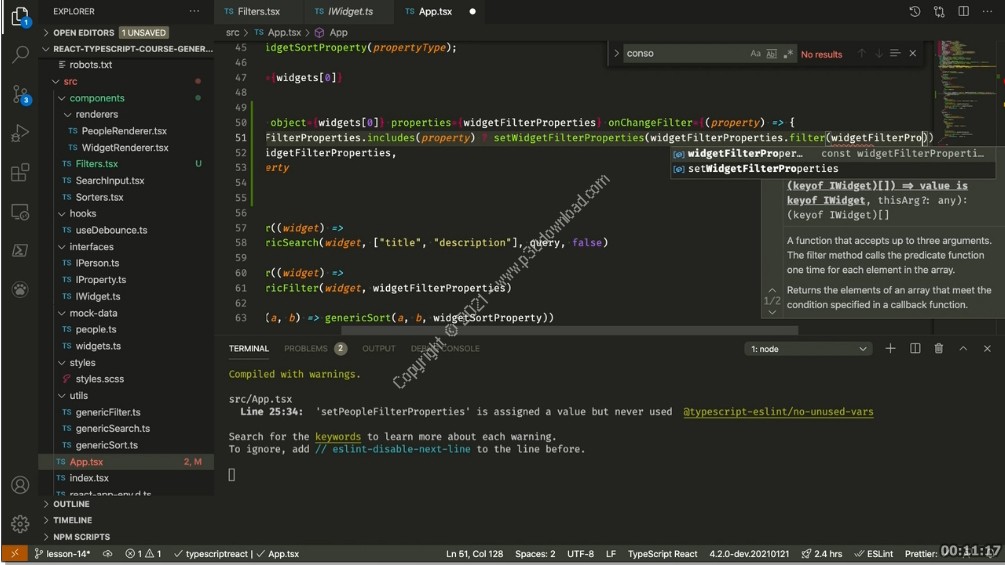
Task: Create a new terminal with plus icon
Action: (890, 348)
